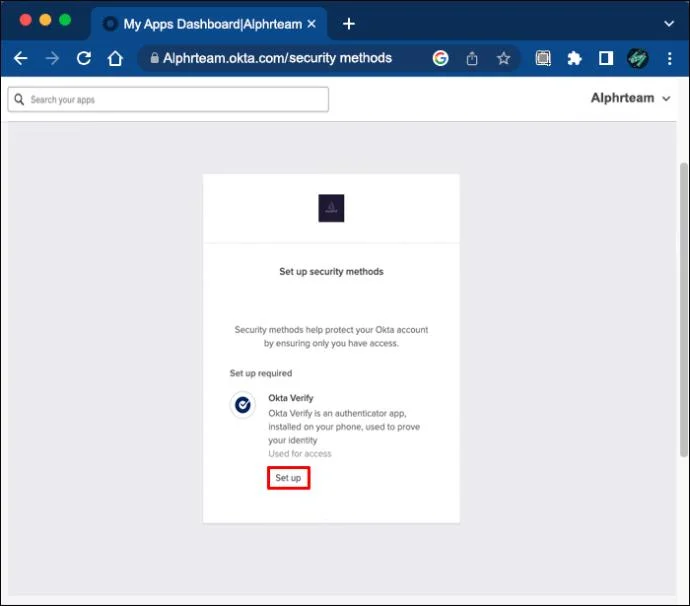Click the 'Used for access' text
Screen dimensions: 690x606
pyautogui.click(x=300, y=454)
